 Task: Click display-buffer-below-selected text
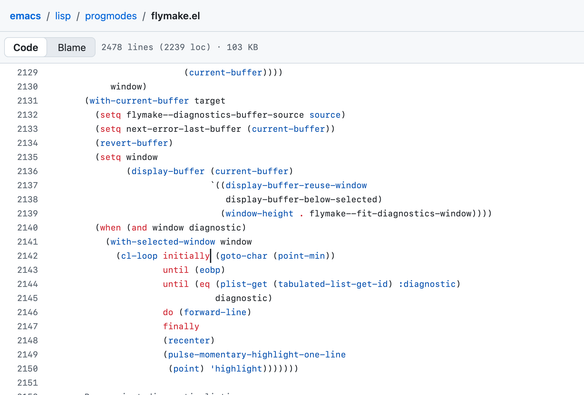(301, 200)
